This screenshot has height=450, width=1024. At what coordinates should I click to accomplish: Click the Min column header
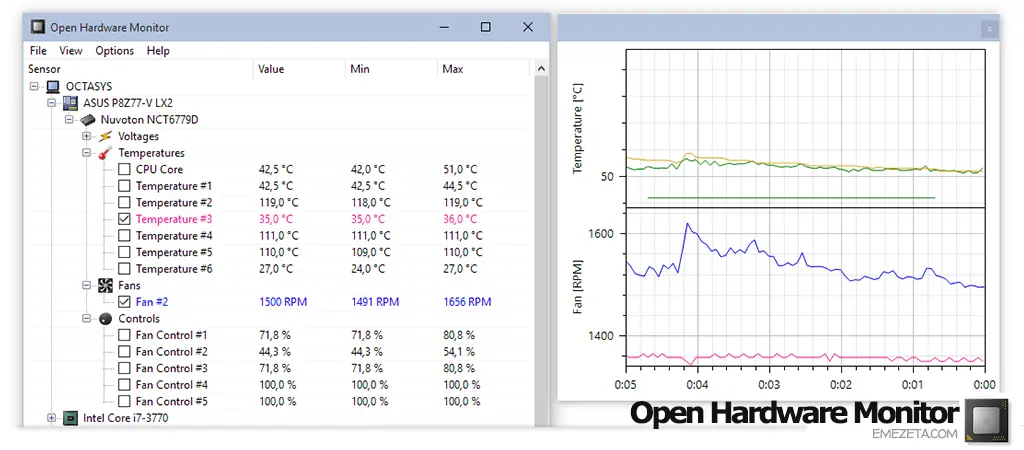click(391, 69)
